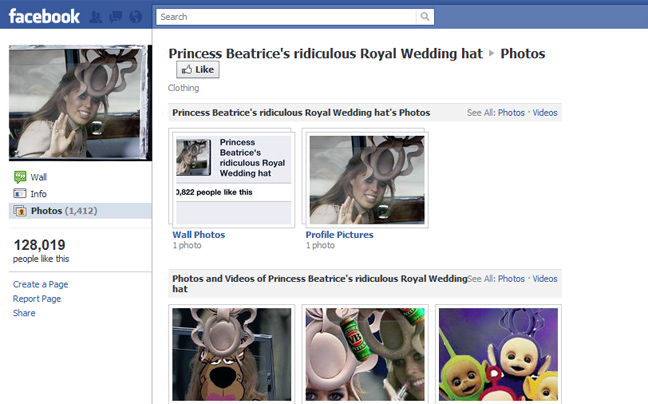Click the Wall speech bubble icon
This screenshot has width=648, height=404.
(x=20, y=177)
